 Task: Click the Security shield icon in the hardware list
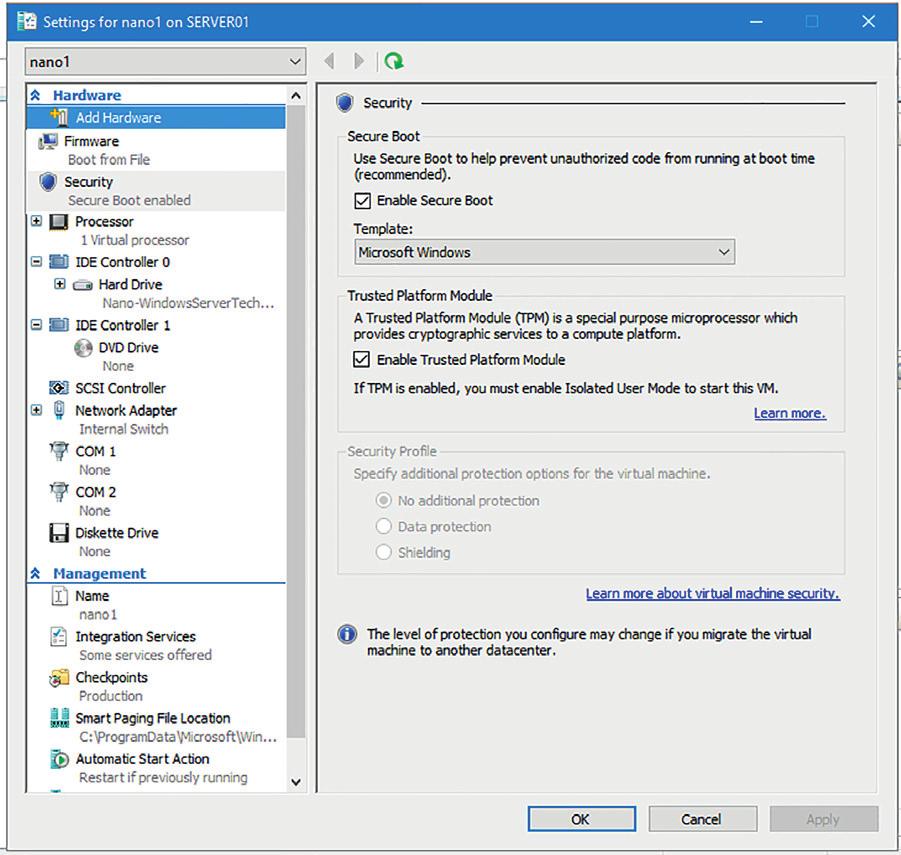pos(48,182)
